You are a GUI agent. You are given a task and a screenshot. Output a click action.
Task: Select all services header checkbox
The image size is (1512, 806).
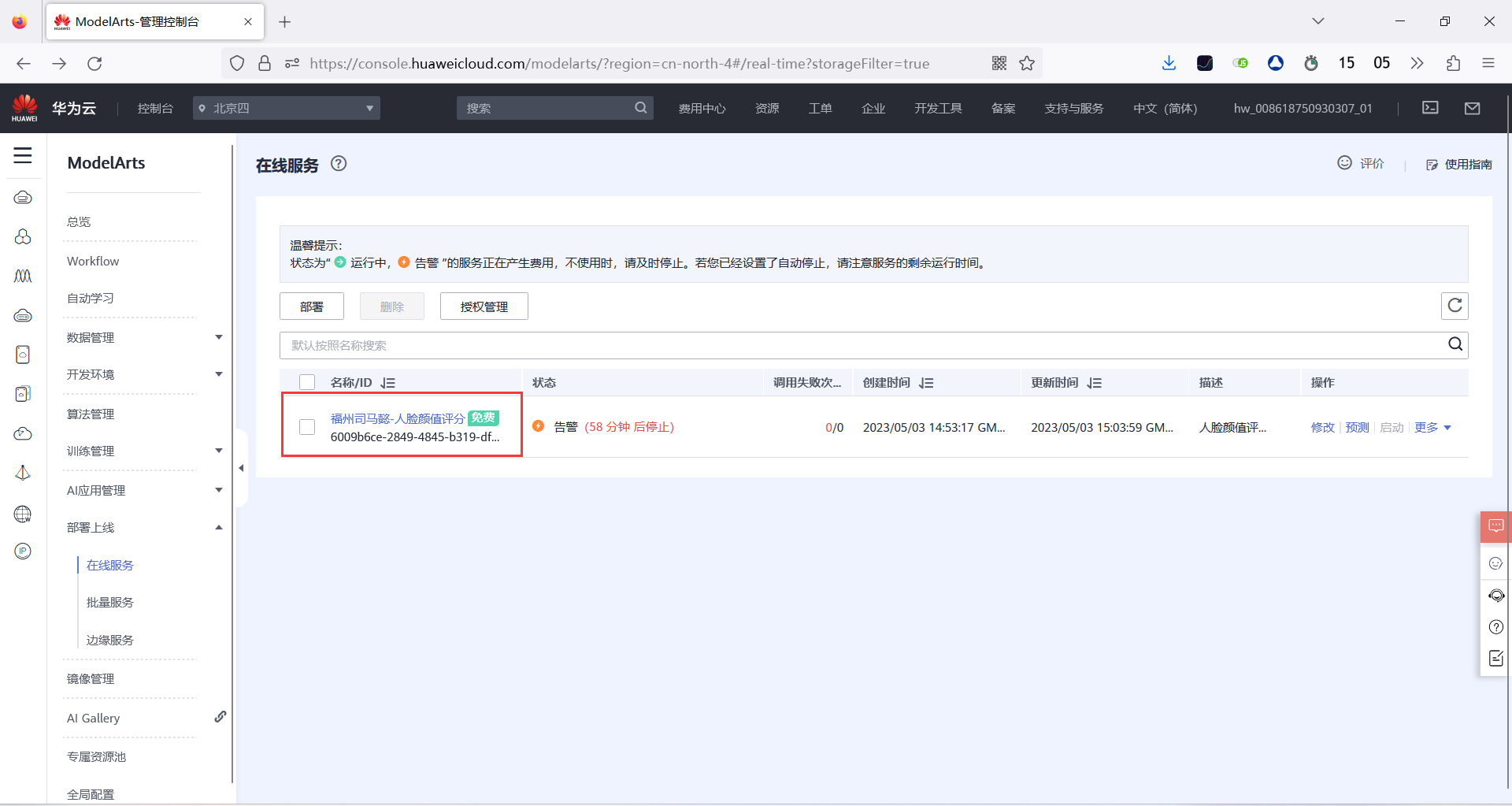click(307, 382)
